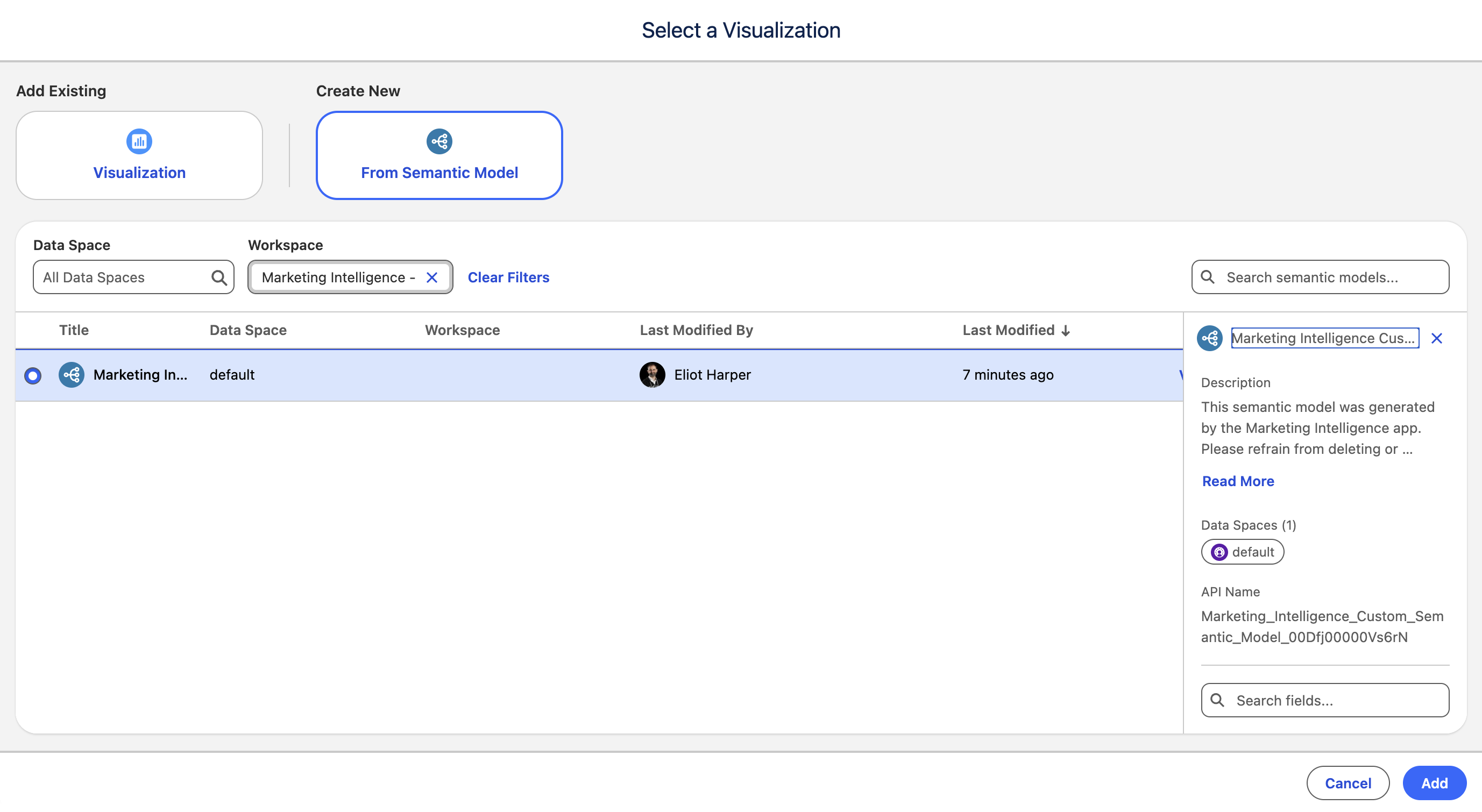Open the Marketing Intelligence Cus... title link in the panel

(1325, 338)
